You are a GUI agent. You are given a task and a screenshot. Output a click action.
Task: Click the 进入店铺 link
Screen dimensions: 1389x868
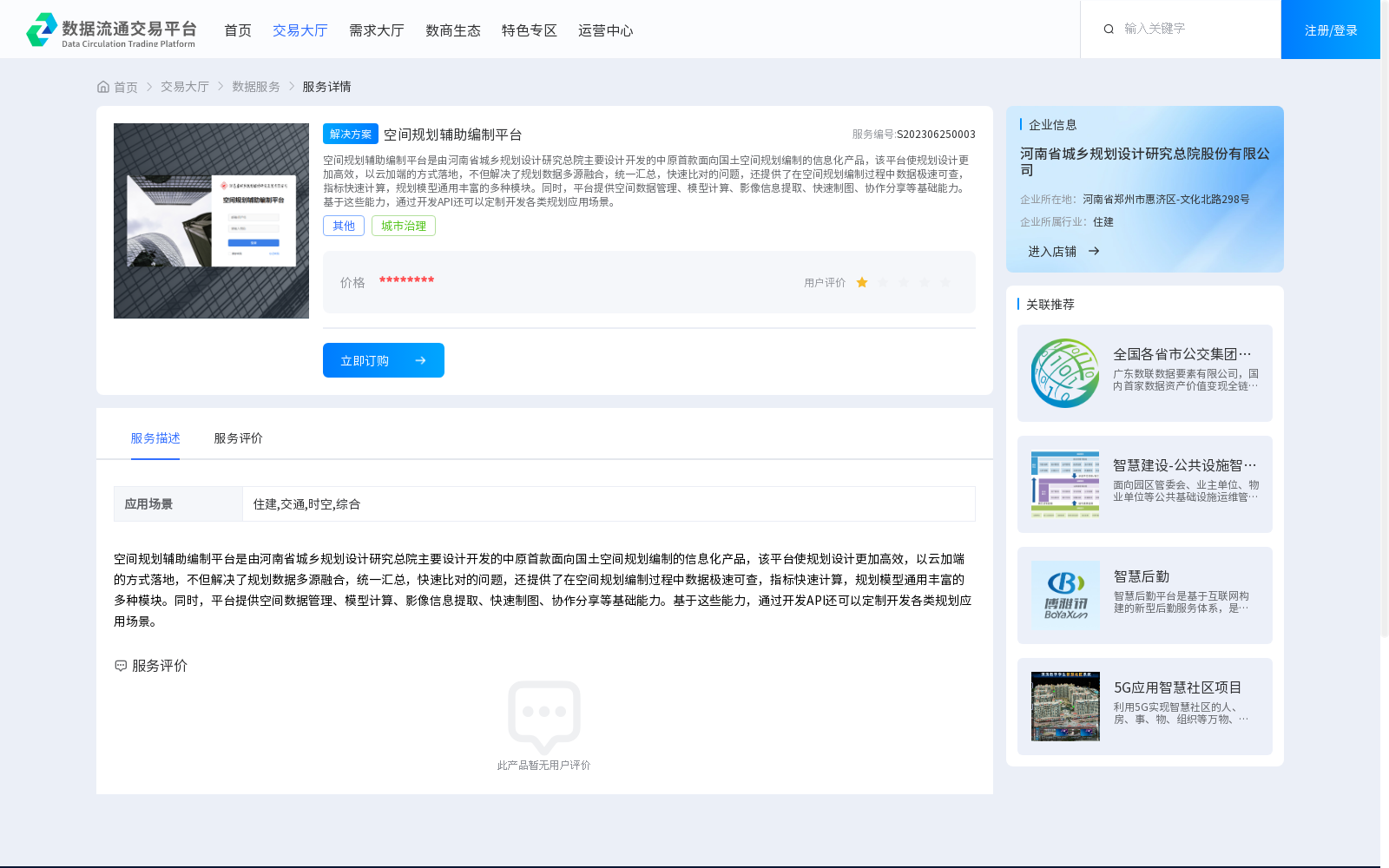point(1052,251)
